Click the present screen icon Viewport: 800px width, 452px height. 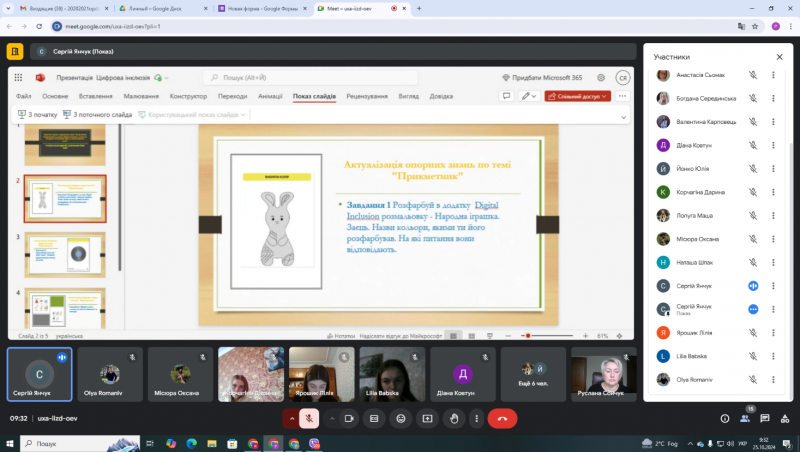tap(427, 418)
